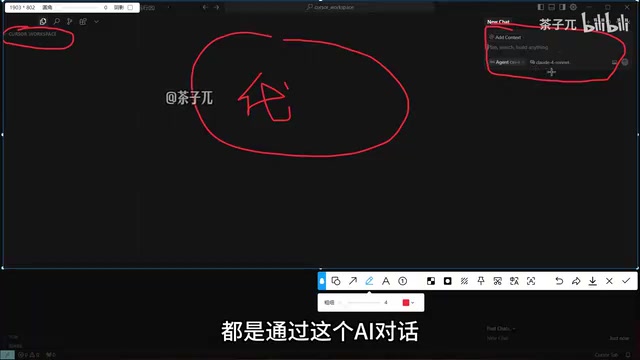The image size is (640, 360).
Task: Select the arrow annotation tool
Action: 353,281
